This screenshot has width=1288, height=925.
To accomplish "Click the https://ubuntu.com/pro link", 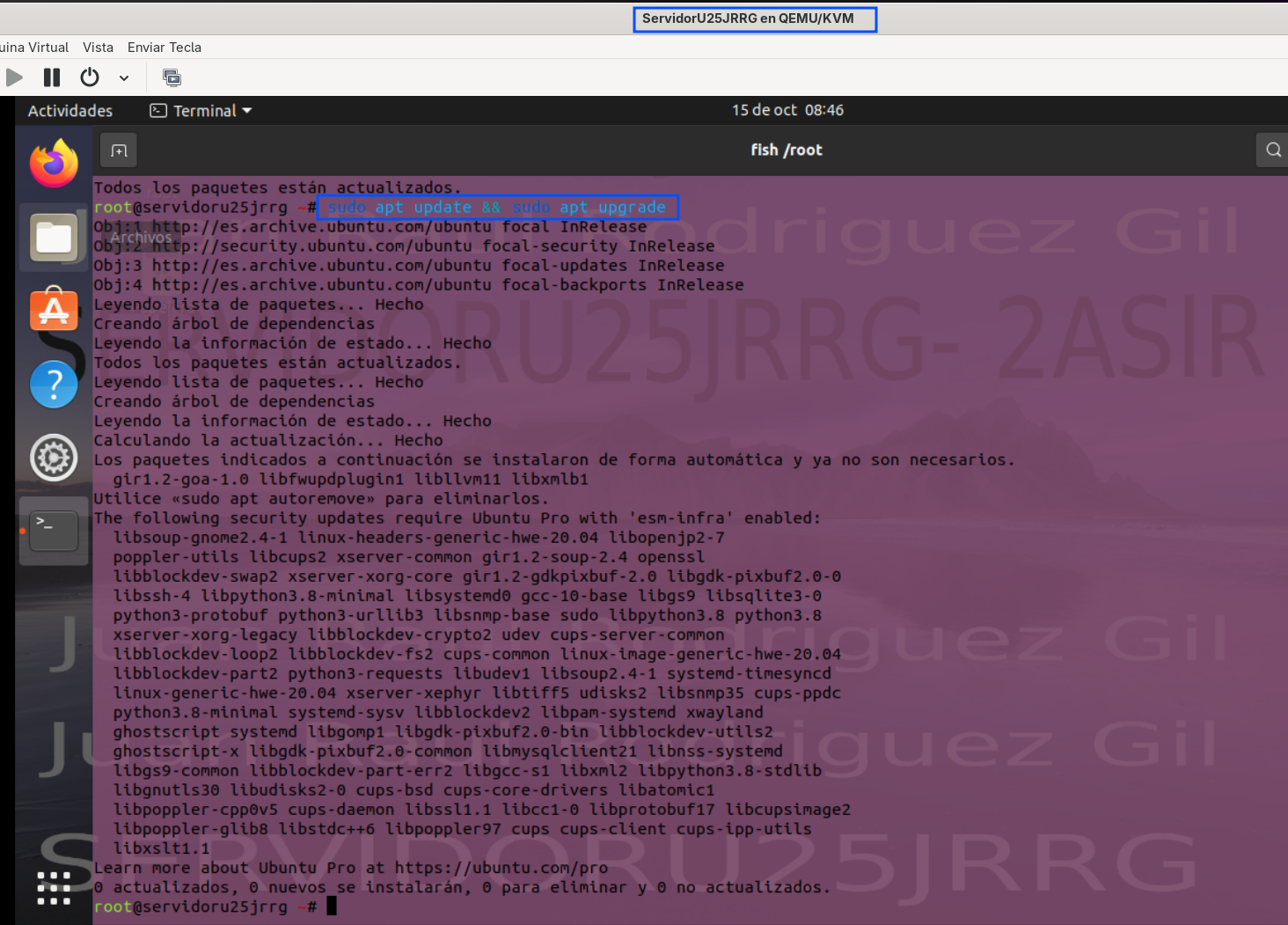I will (x=501, y=868).
